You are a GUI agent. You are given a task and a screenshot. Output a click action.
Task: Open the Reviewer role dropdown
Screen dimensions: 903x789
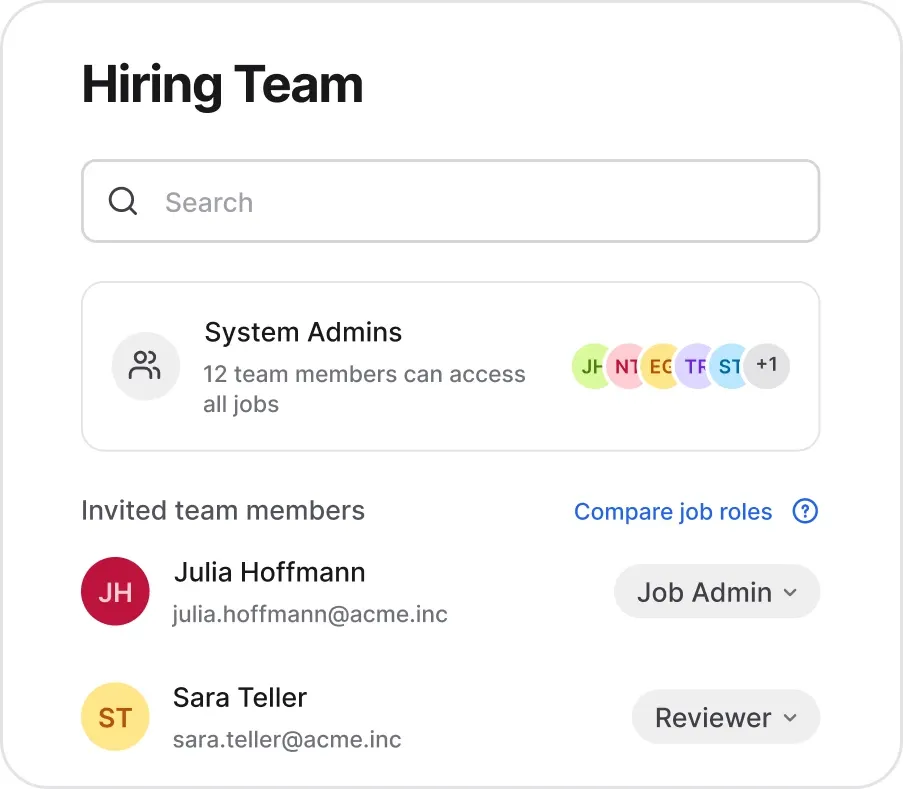coord(726,718)
